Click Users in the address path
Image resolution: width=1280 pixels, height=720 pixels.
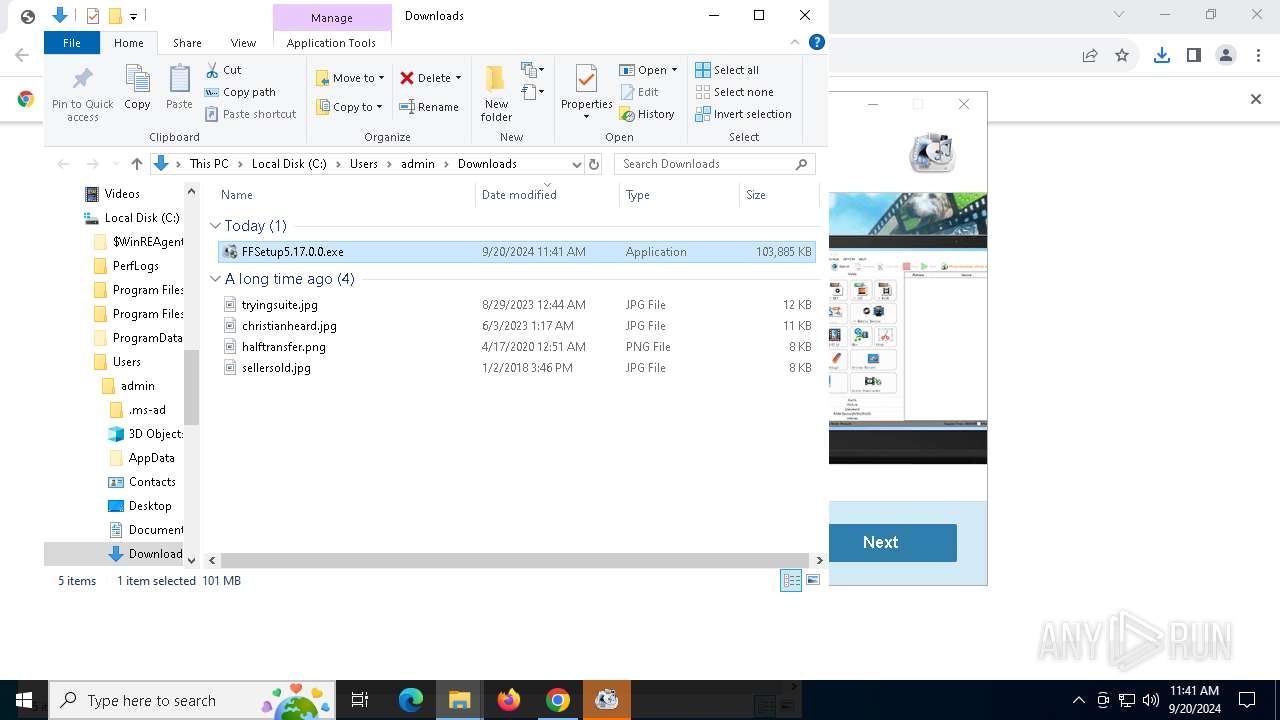[x=364, y=164]
